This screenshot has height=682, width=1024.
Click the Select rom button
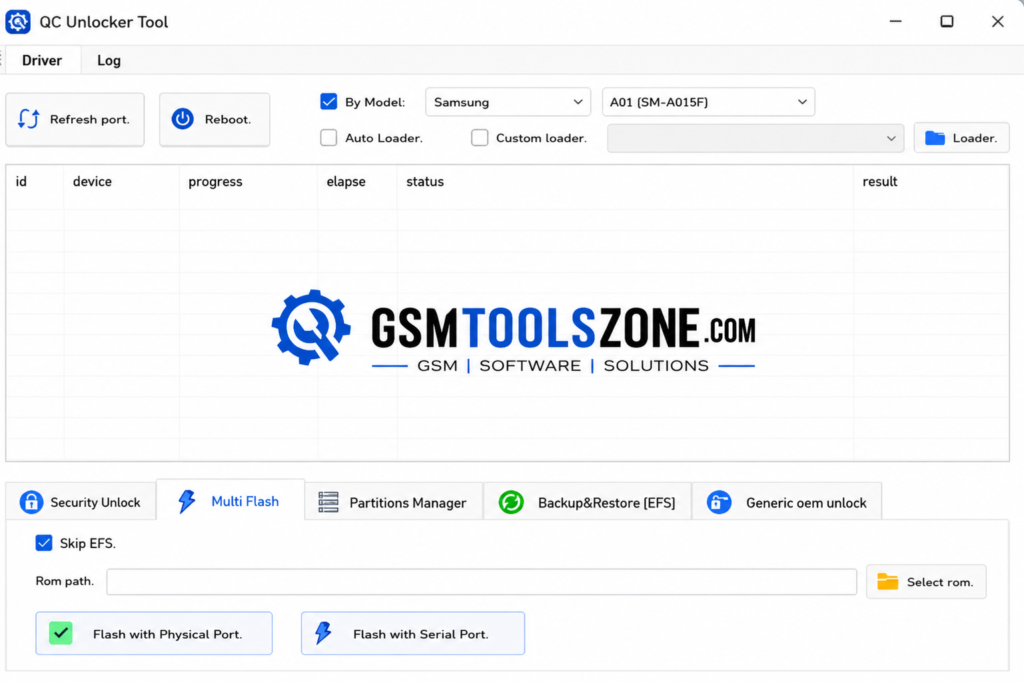click(x=926, y=581)
